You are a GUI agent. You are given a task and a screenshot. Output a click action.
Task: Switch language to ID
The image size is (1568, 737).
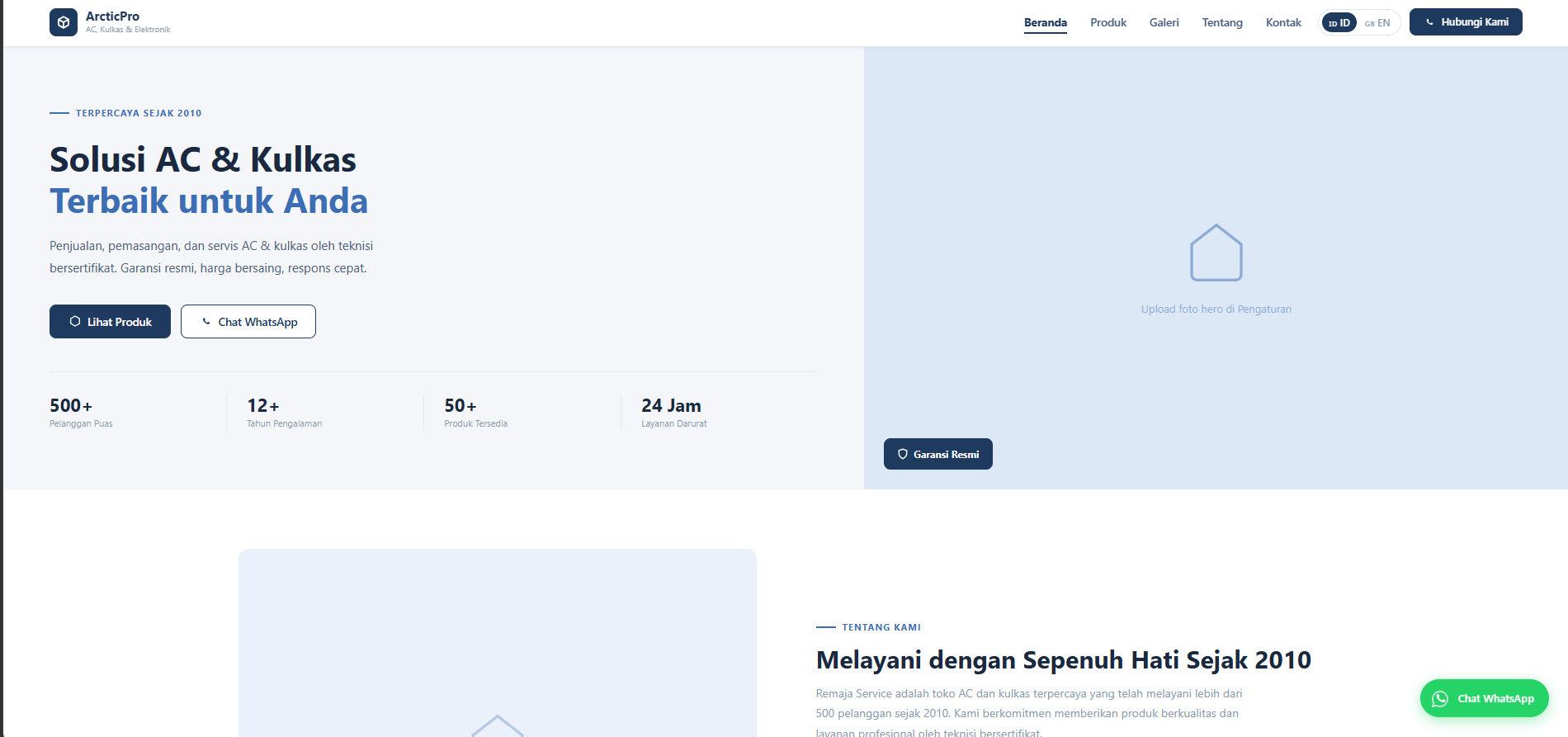click(x=1339, y=22)
